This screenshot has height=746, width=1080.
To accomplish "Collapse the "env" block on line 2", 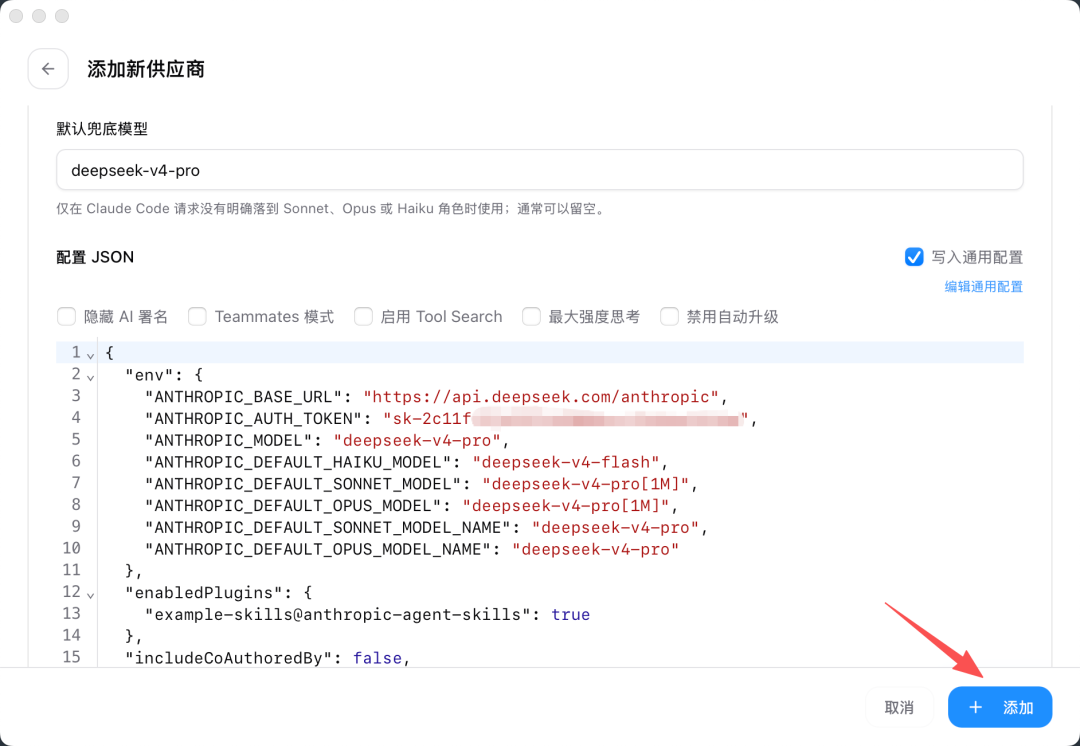I will coord(90,377).
